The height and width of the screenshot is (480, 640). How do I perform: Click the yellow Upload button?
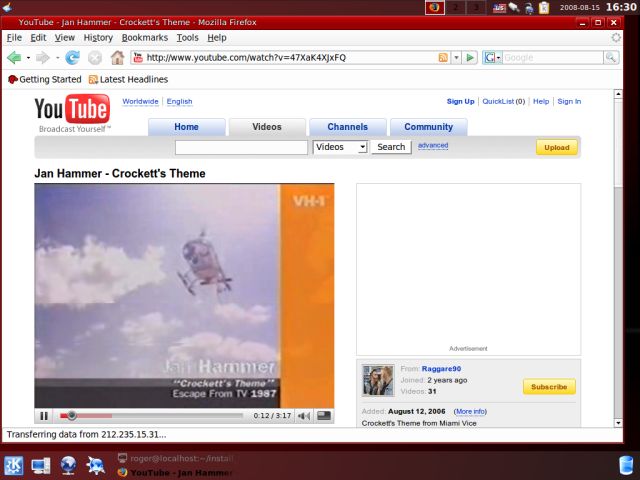coord(557,147)
